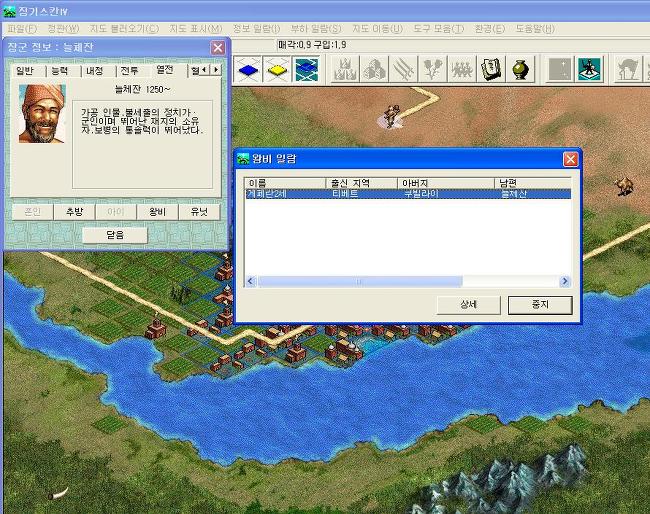Click the green vase toolbar icon
The width and height of the screenshot is (650, 514).
tap(521, 69)
